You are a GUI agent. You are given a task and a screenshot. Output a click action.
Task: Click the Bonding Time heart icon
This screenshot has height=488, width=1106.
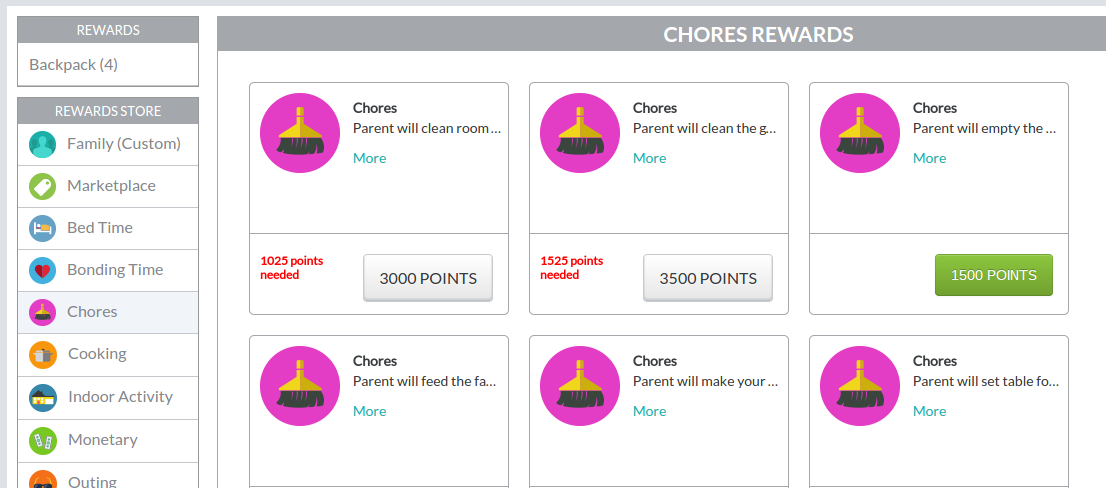click(42, 271)
